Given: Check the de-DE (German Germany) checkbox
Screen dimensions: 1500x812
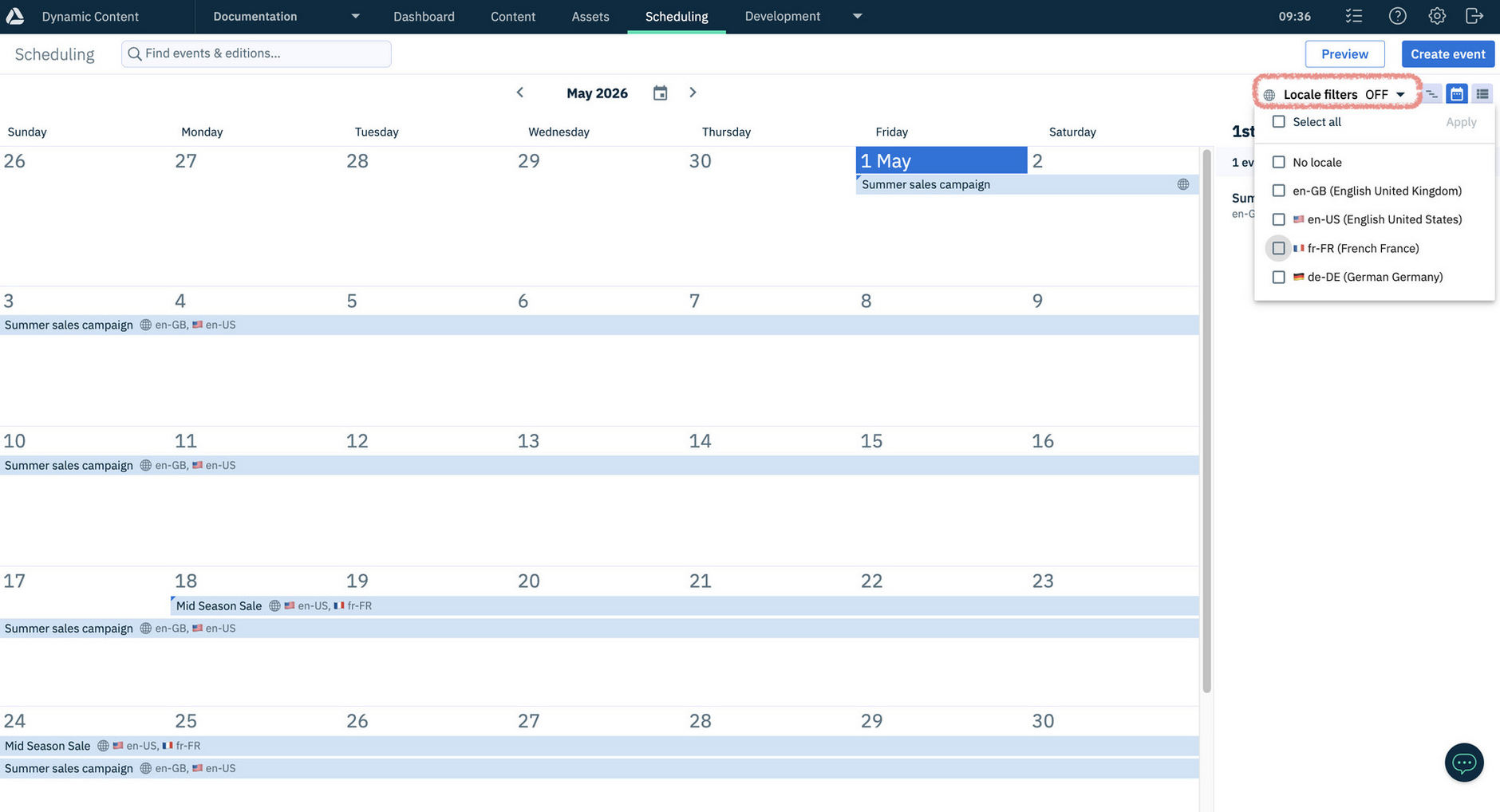Looking at the screenshot, I should (x=1279, y=277).
